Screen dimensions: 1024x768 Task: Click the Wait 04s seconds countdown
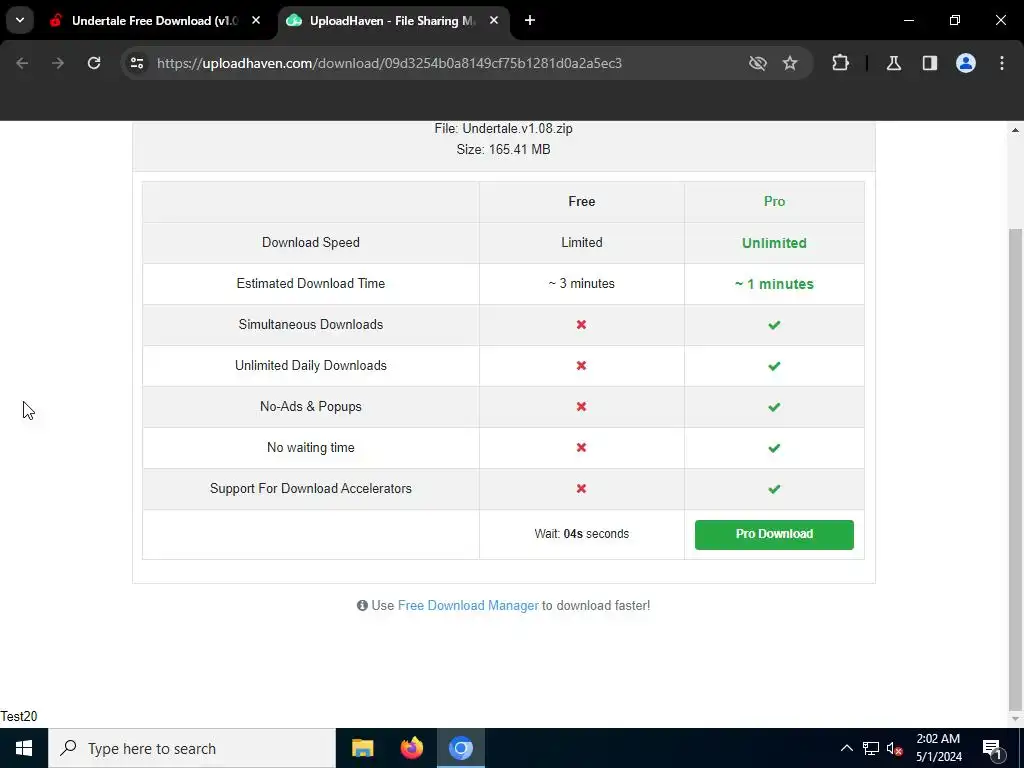(x=581, y=534)
